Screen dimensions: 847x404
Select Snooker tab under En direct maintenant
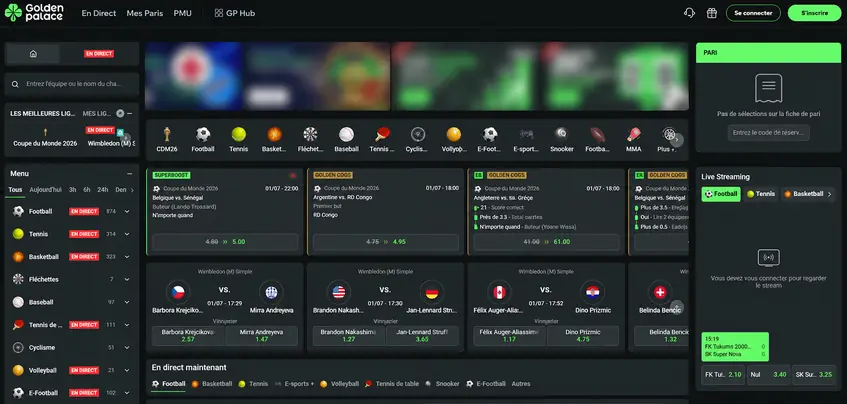click(442, 384)
